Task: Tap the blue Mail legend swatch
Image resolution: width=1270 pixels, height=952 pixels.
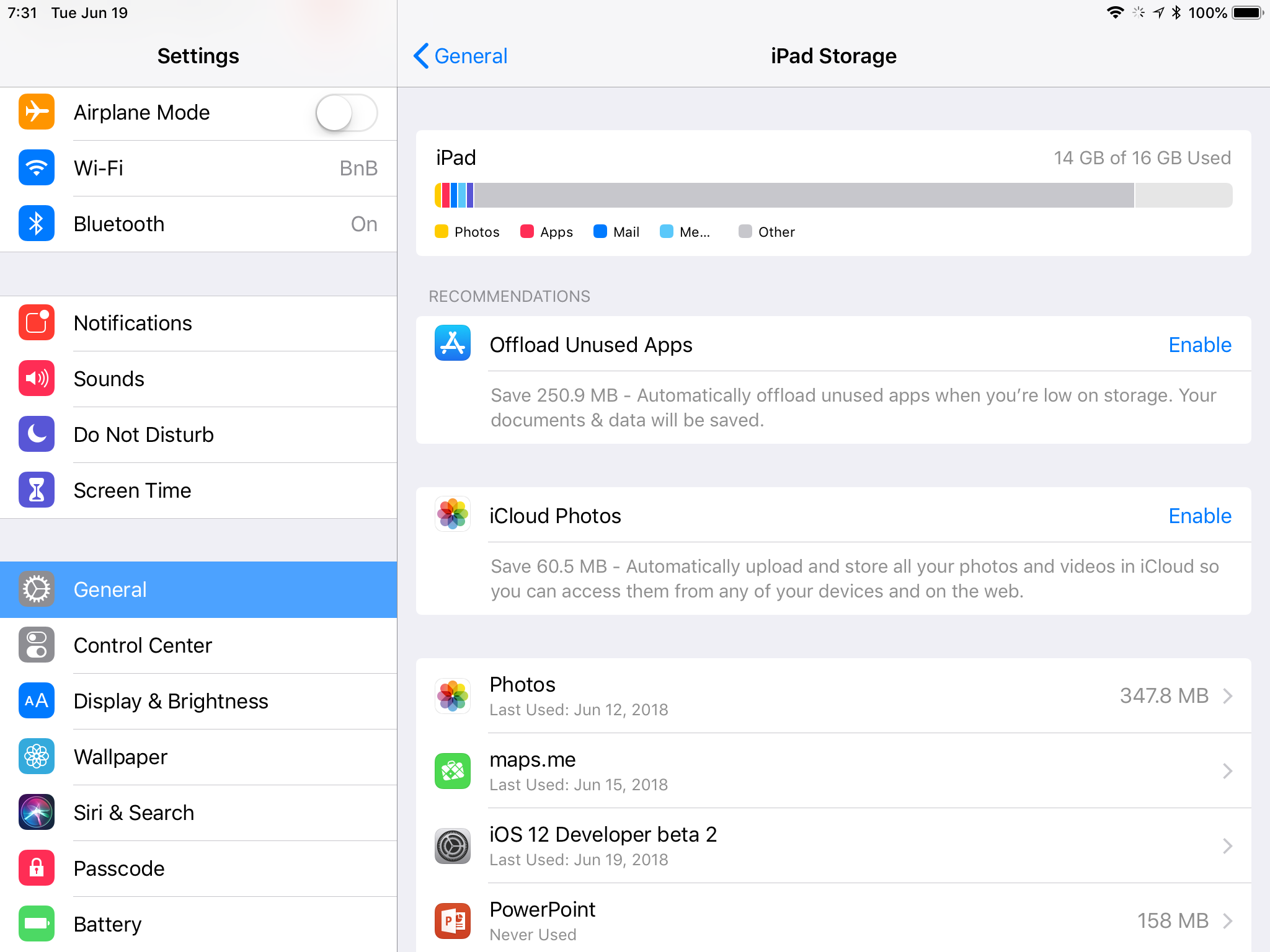Action: pyautogui.click(x=600, y=232)
